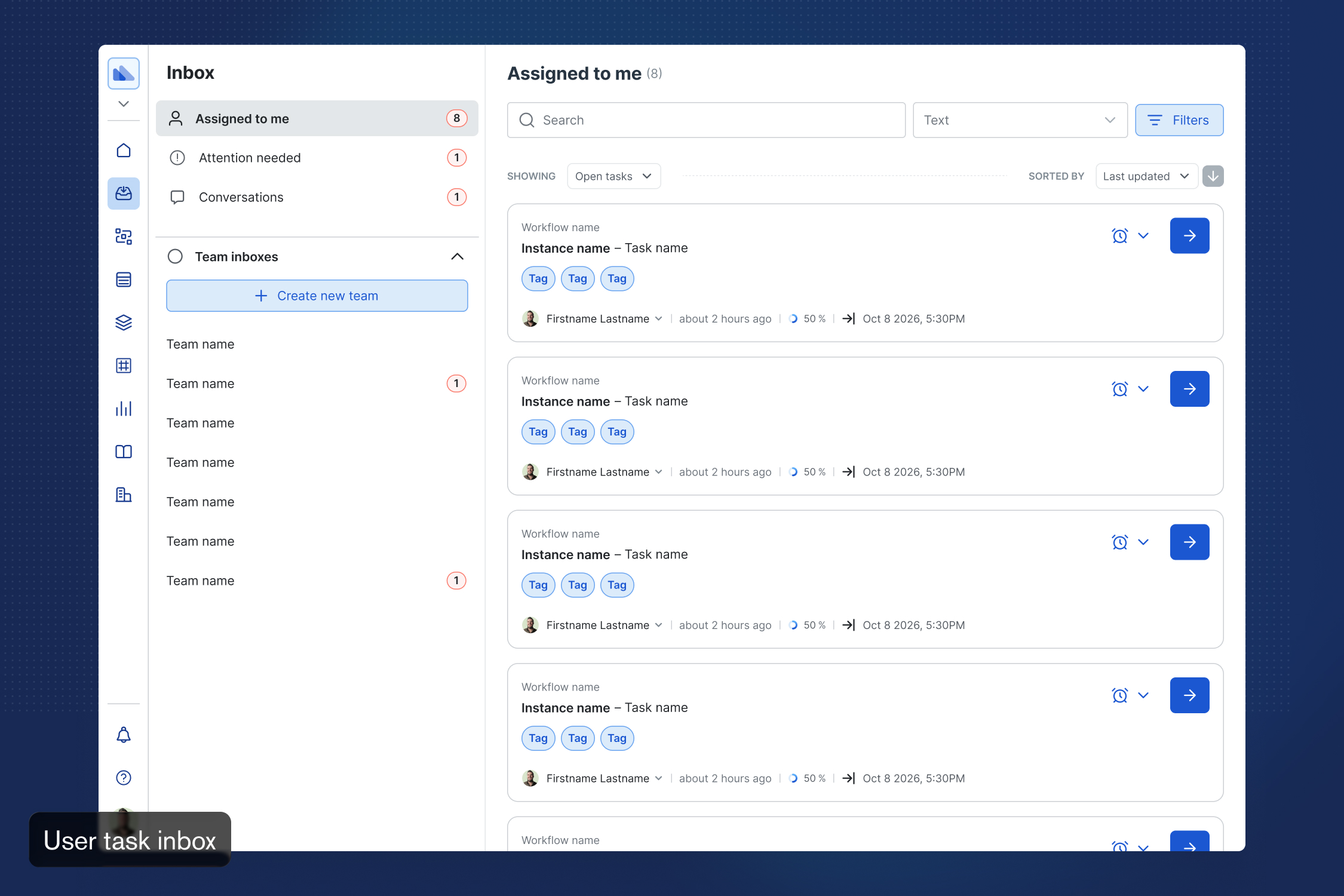The image size is (1344, 896).
Task: Click 50 % progress indicator on second card
Action: pyautogui.click(x=808, y=472)
